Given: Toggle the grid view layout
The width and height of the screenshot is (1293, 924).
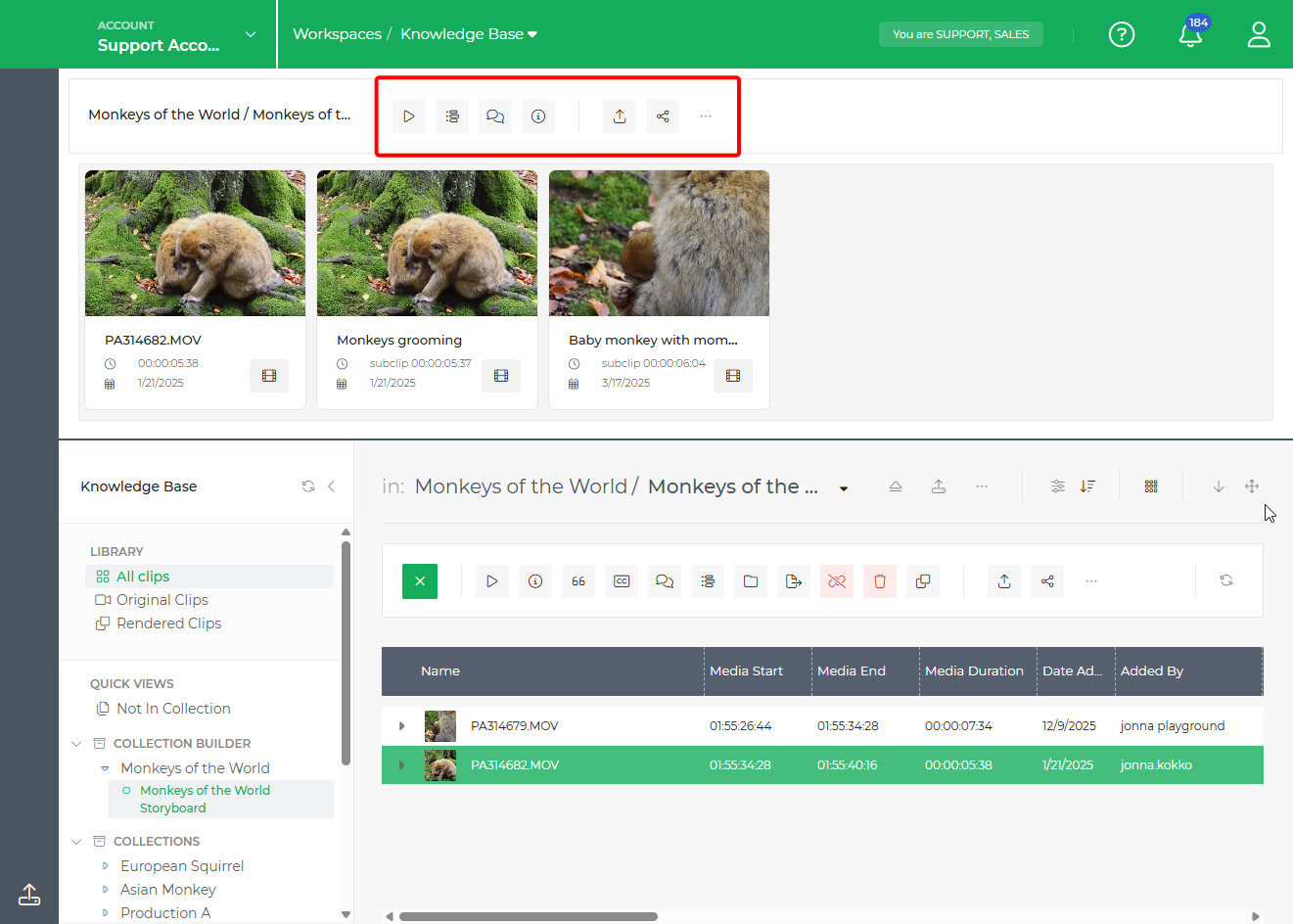Looking at the screenshot, I should 1151,485.
